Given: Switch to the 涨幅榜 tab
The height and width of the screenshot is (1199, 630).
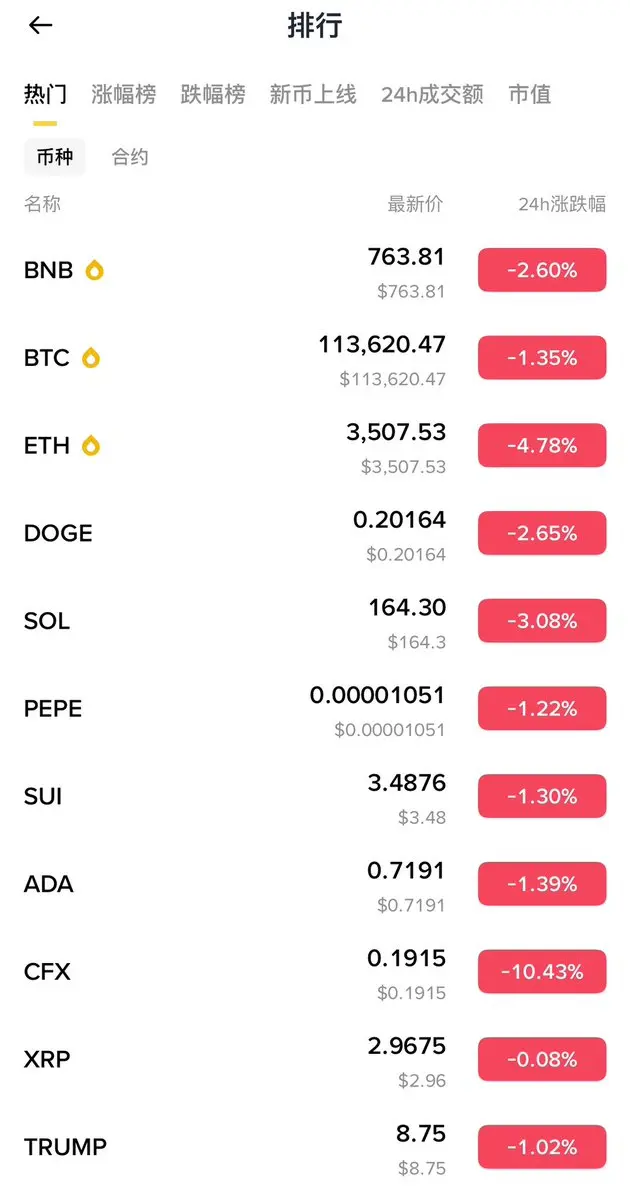Looking at the screenshot, I should click(124, 95).
